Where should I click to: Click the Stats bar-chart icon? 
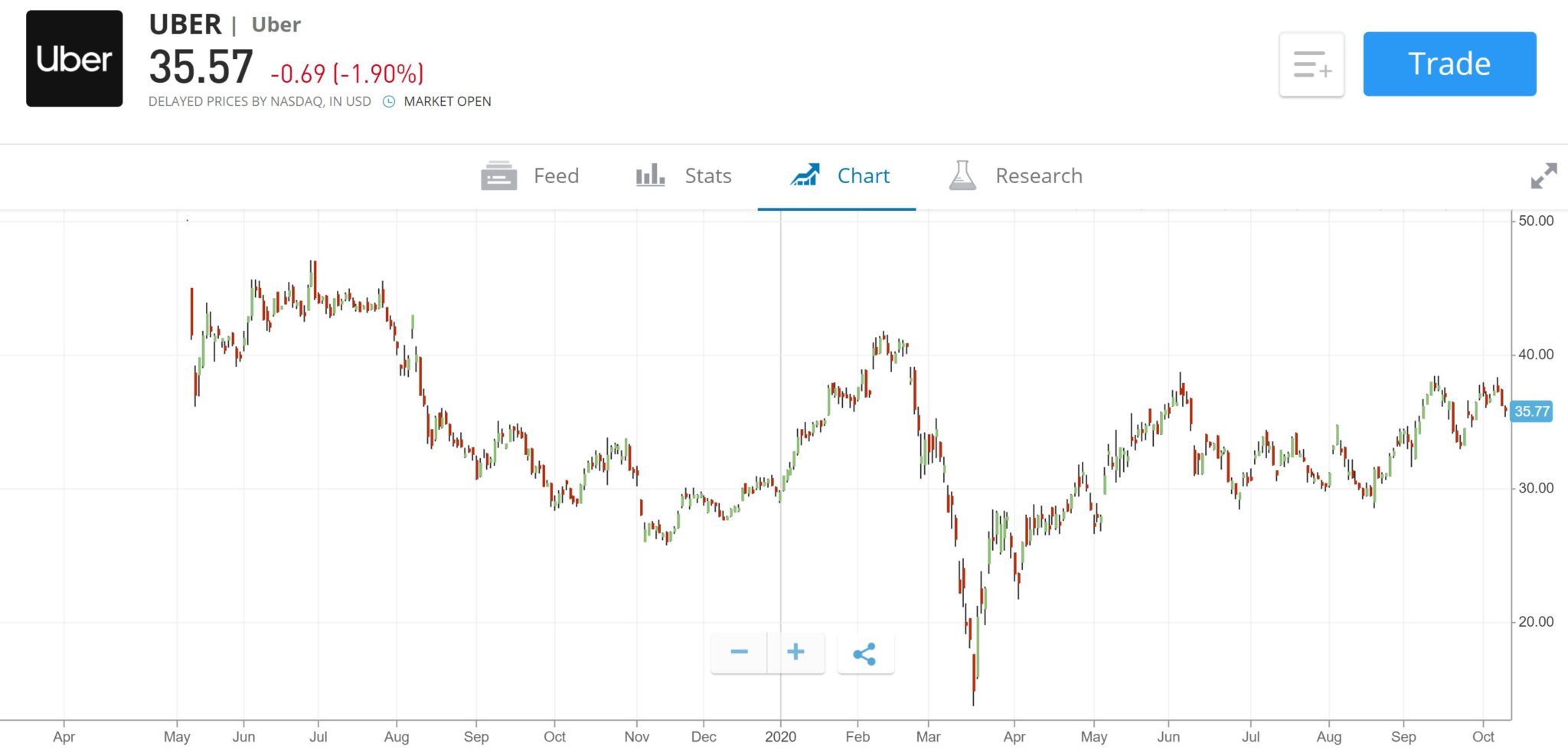[648, 175]
